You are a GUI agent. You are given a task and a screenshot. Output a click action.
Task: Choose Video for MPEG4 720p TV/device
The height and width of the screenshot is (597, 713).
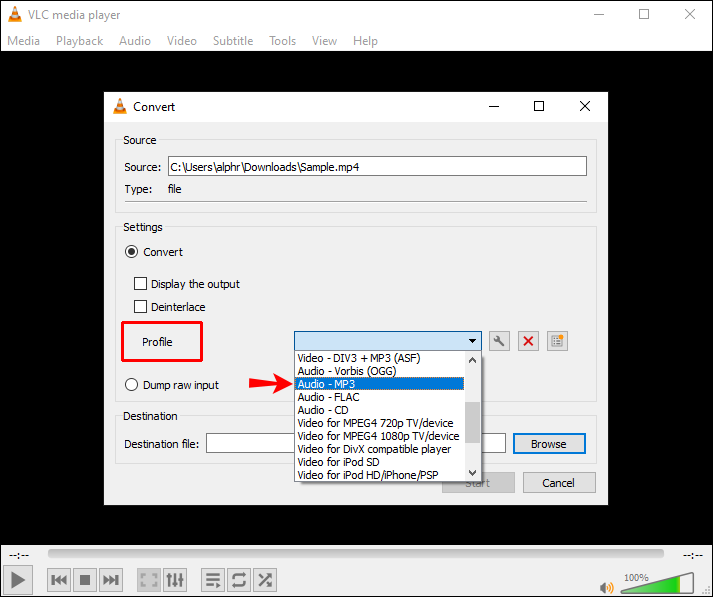coord(380,423)
